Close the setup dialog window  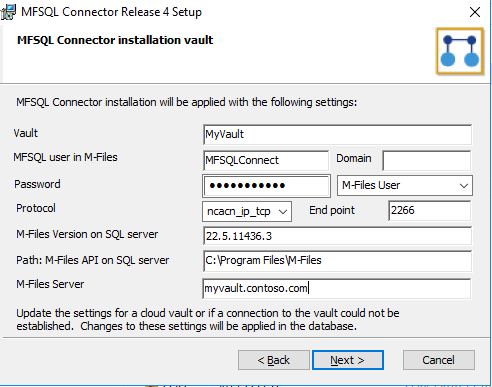coord(475,12)
